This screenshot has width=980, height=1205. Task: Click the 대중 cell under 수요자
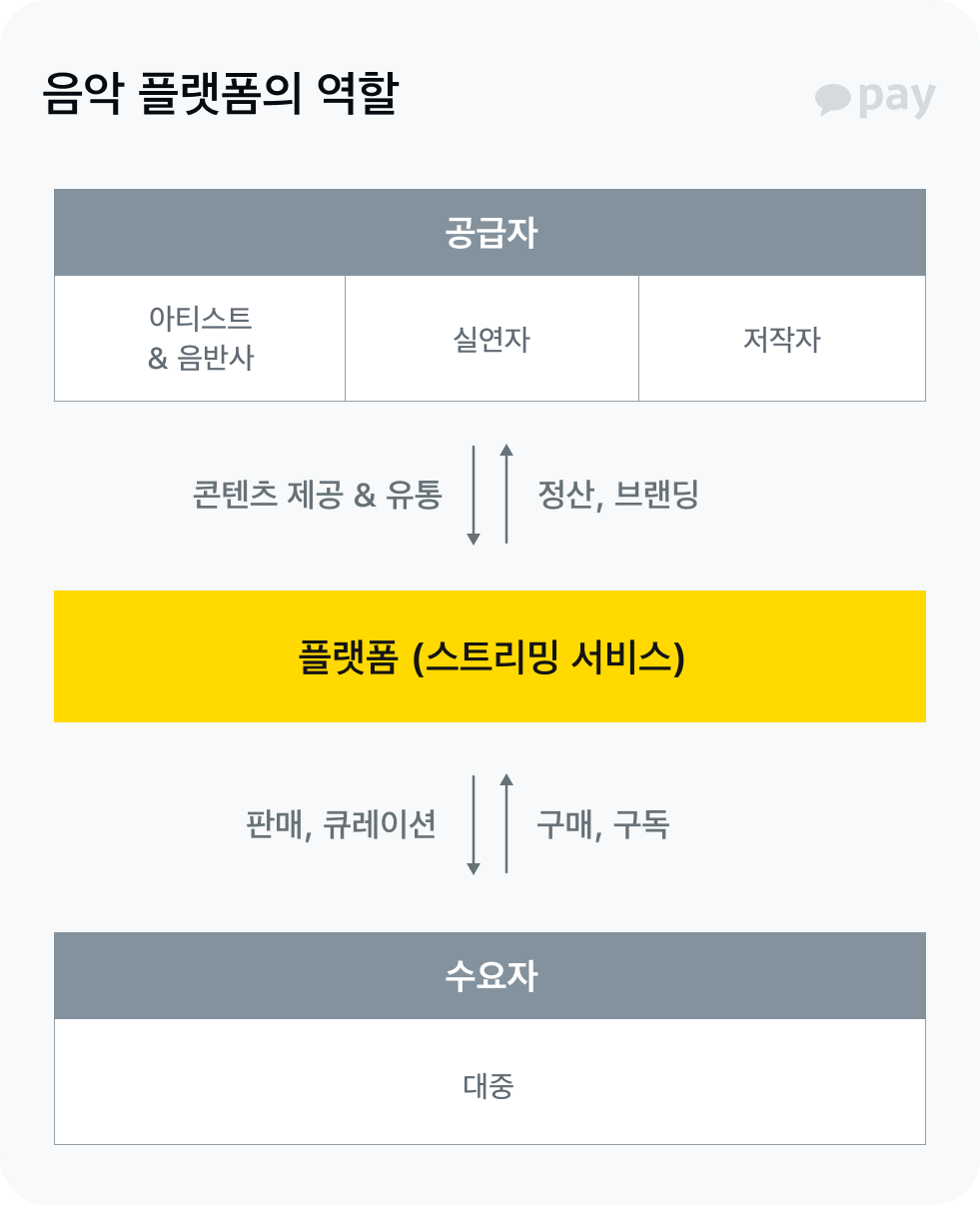point(490,1084)
